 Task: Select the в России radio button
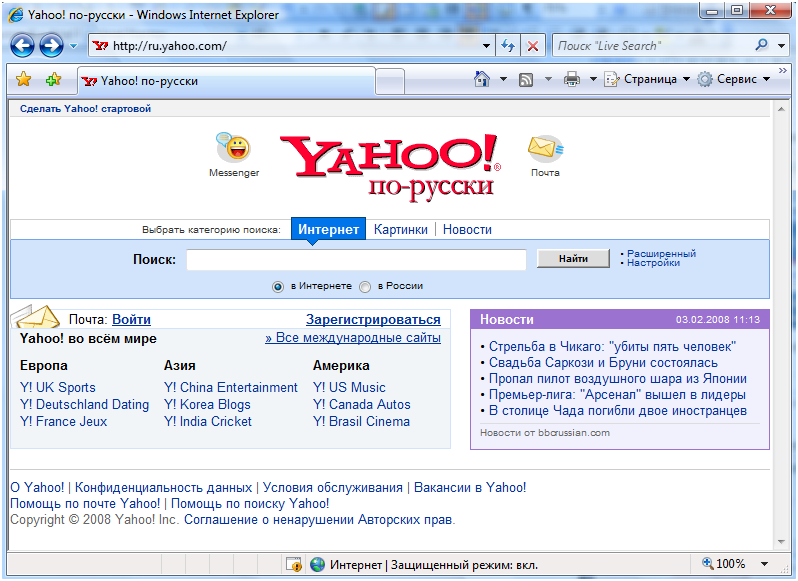click(365, 287)
